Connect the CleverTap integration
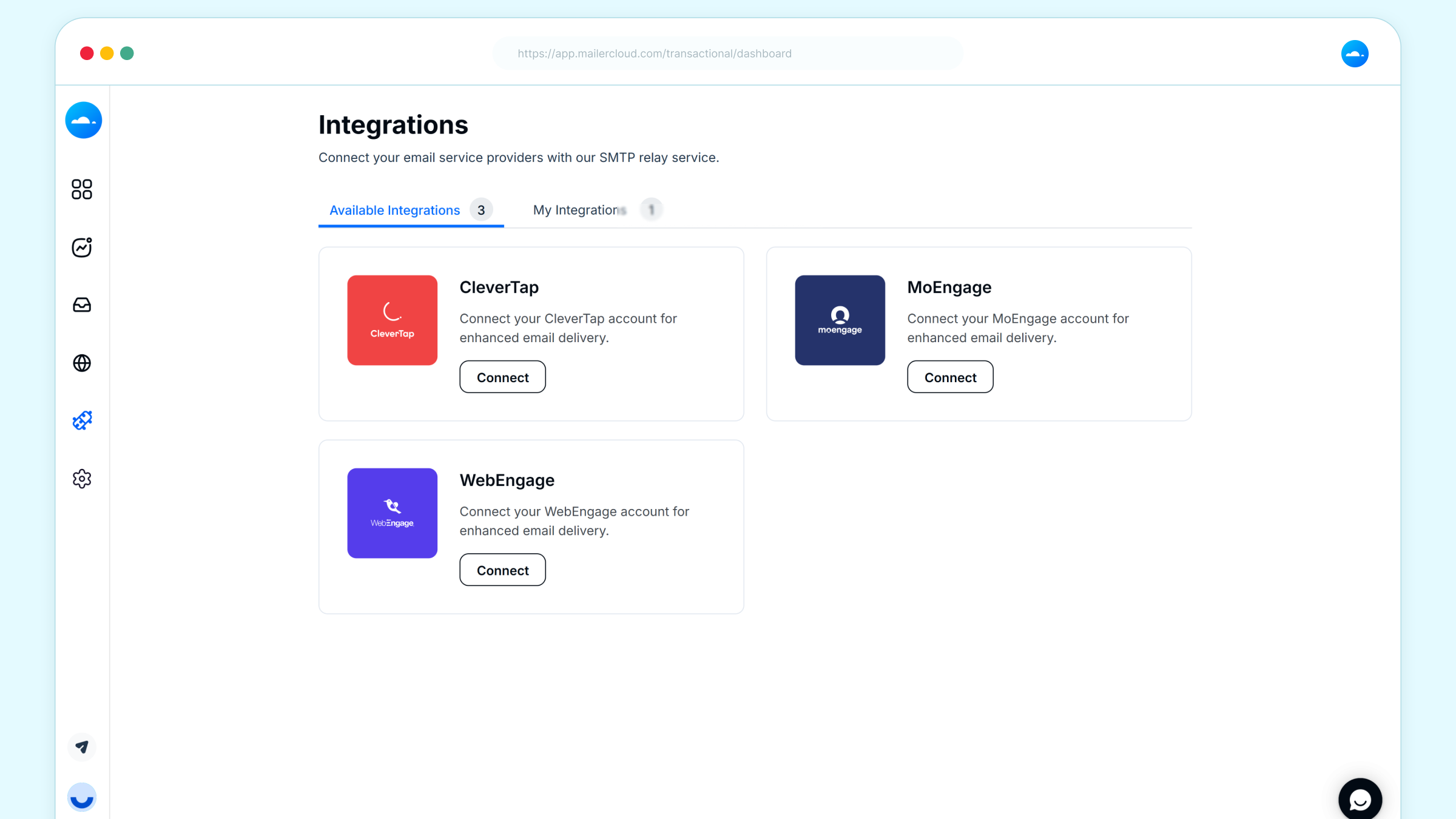The width and height of the screenshot is (1456, 819). (x=502, y=377)
